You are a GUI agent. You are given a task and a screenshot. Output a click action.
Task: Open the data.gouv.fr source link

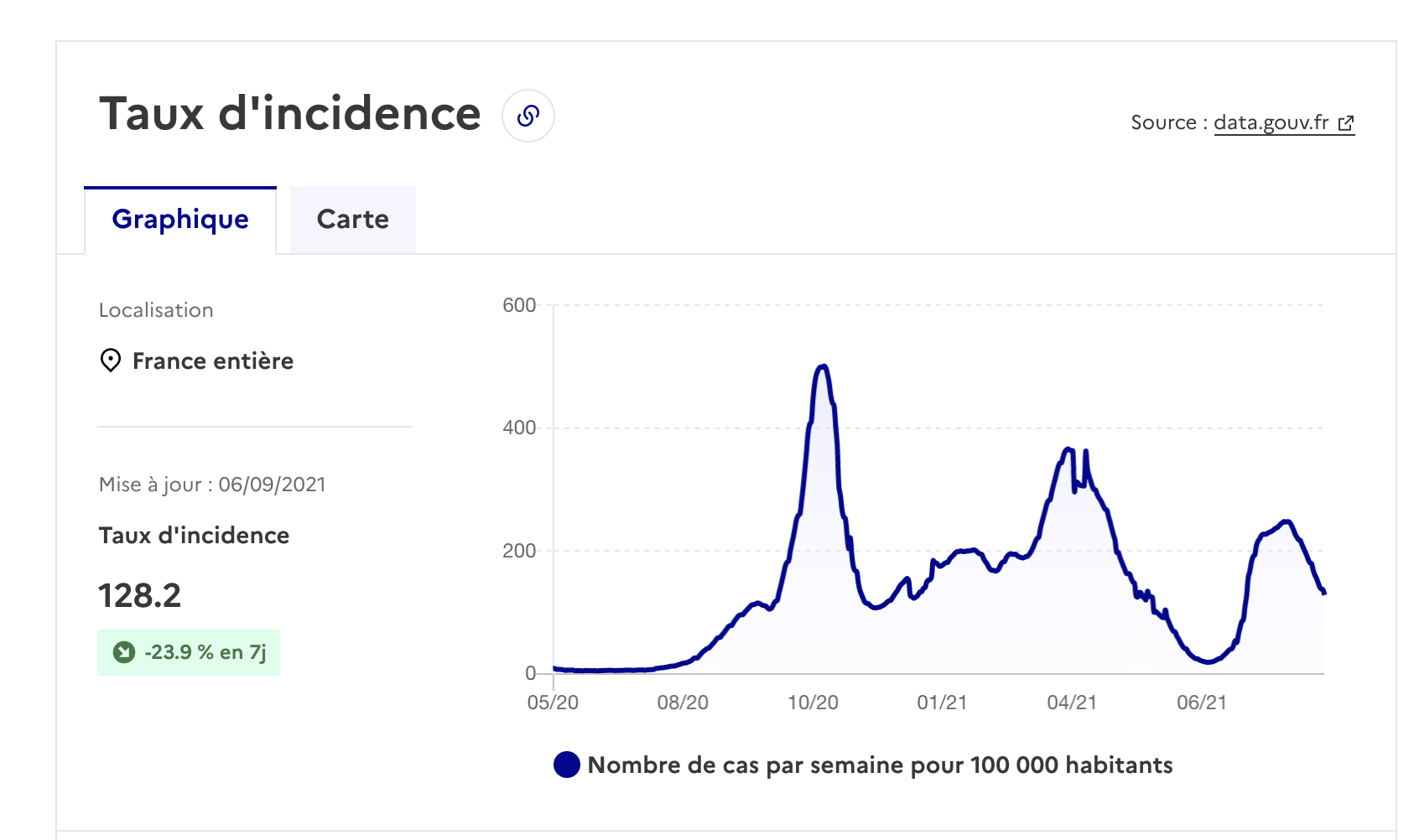pos(1271,122)
